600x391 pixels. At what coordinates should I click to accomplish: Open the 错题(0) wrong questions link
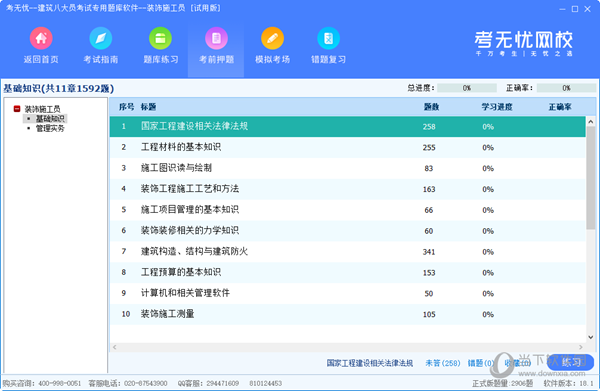click(x=481, y=363)
